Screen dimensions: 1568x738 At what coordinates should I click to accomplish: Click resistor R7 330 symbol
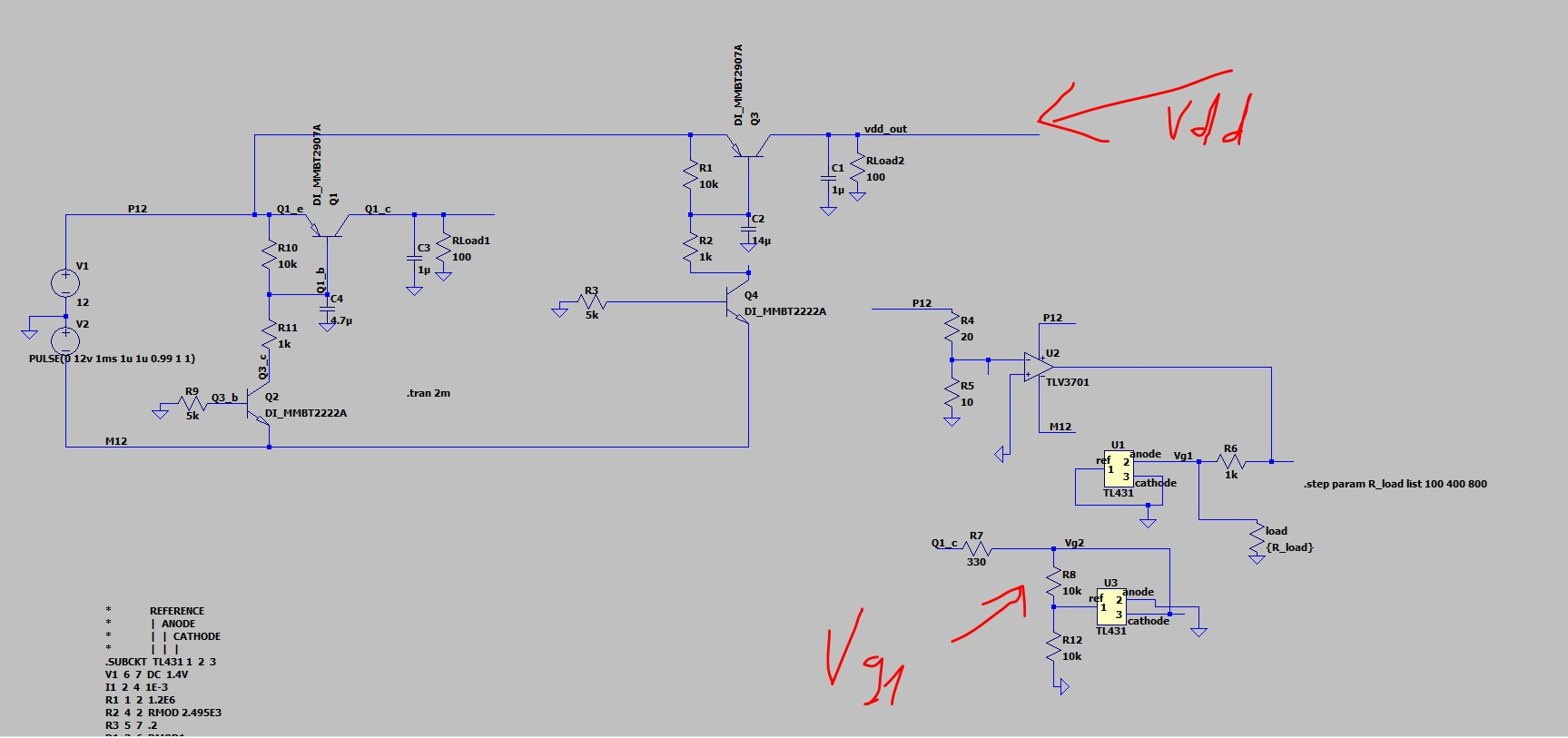(x=976, y=549)
